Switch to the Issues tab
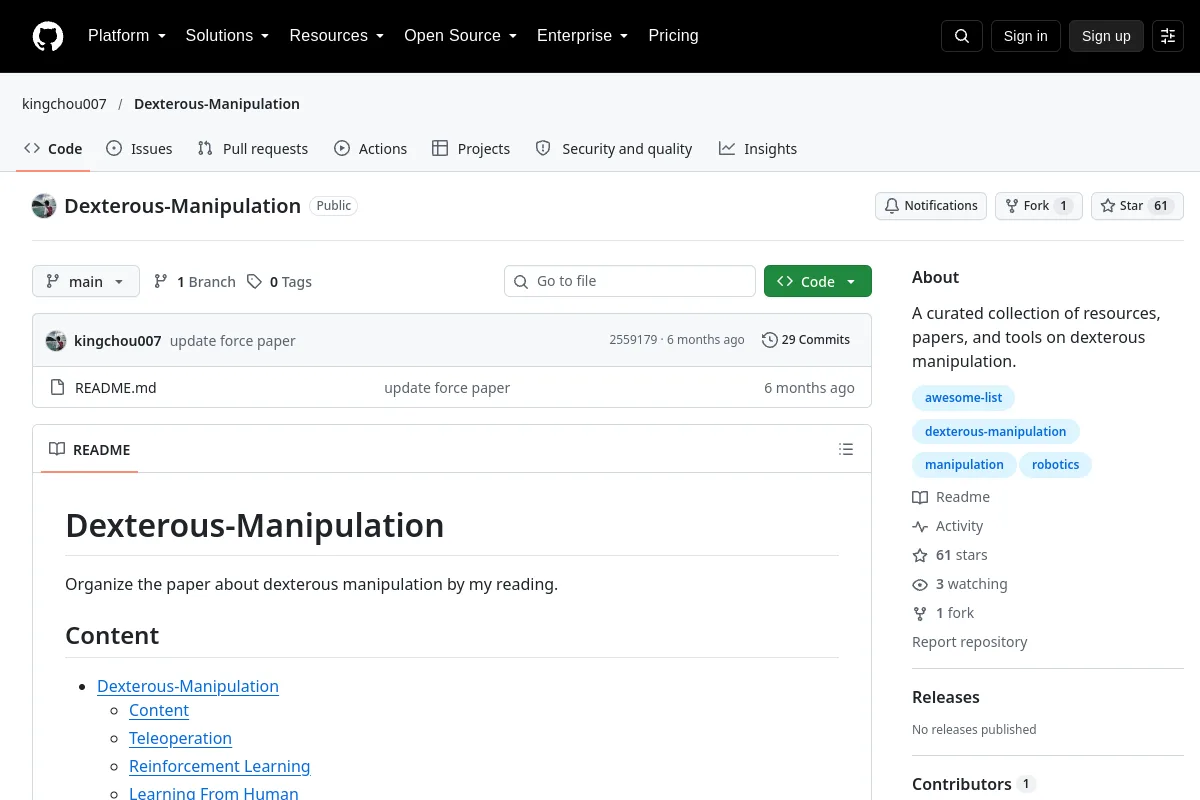The width and height of the screenshot is (1200, 800). 140,149
